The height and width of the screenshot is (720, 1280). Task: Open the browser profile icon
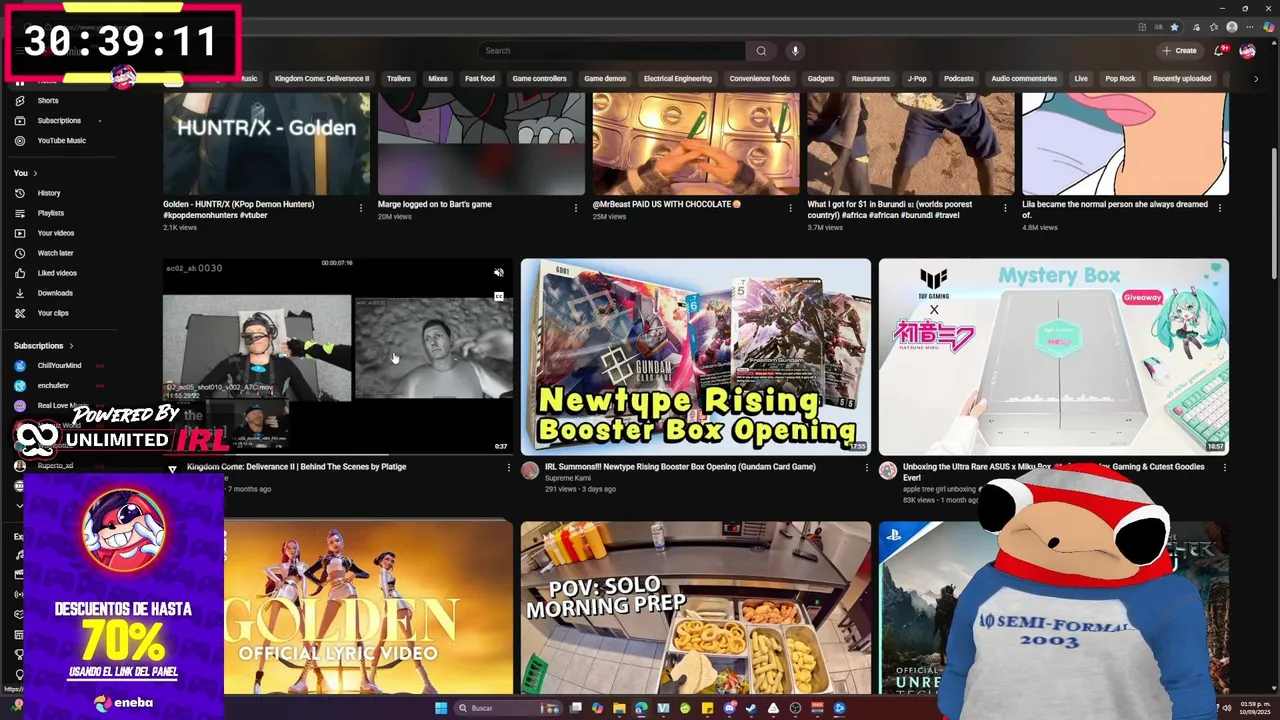[x=1232, y=27]
